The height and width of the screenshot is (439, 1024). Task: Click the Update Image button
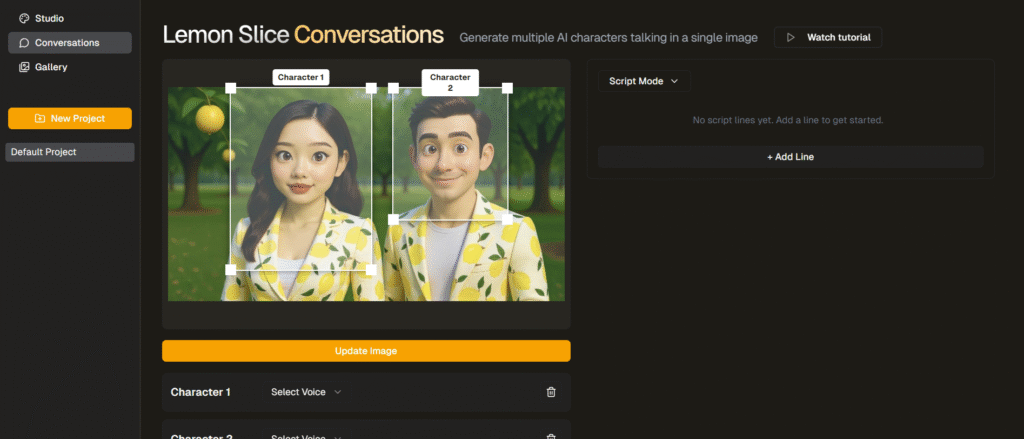coord(366,351)
